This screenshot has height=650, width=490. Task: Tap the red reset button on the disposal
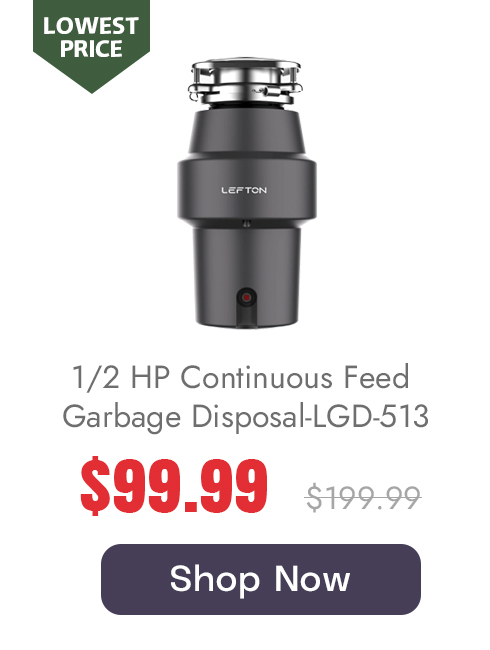tap(246, 298)
